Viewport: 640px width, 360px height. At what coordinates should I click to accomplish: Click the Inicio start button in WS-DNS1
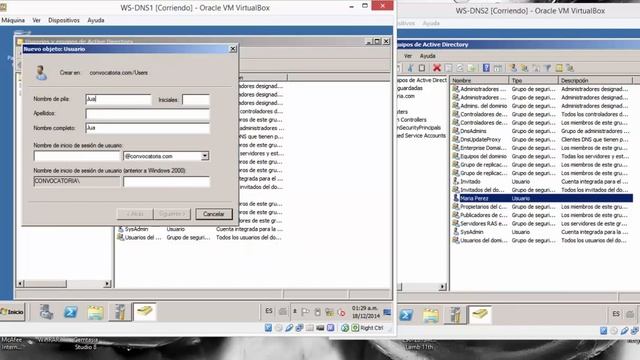click(x=12, y=312)
